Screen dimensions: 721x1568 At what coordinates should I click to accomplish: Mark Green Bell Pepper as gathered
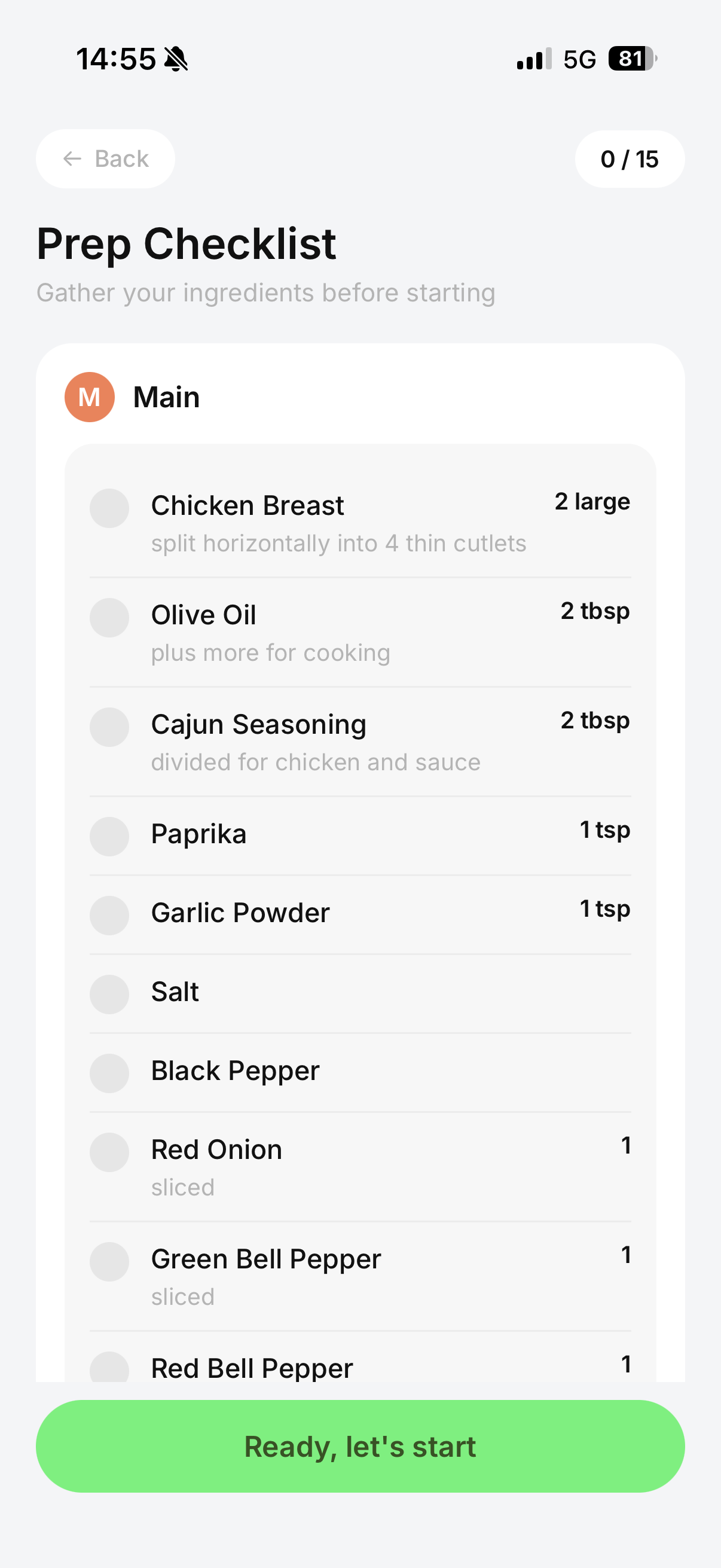click(x=109, y=1261)
